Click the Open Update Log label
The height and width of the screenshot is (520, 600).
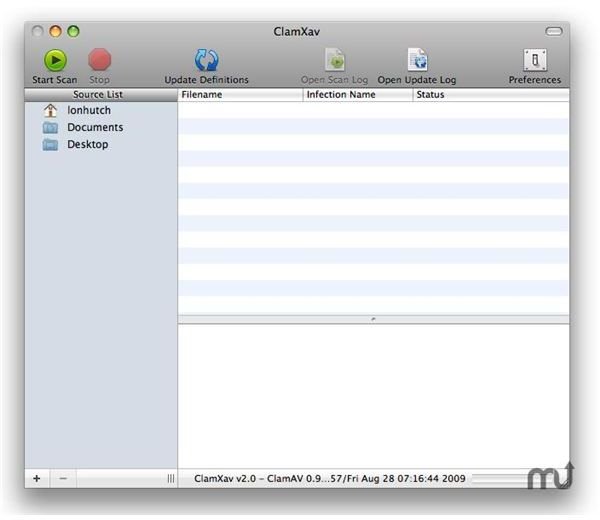tap(417, 80)
